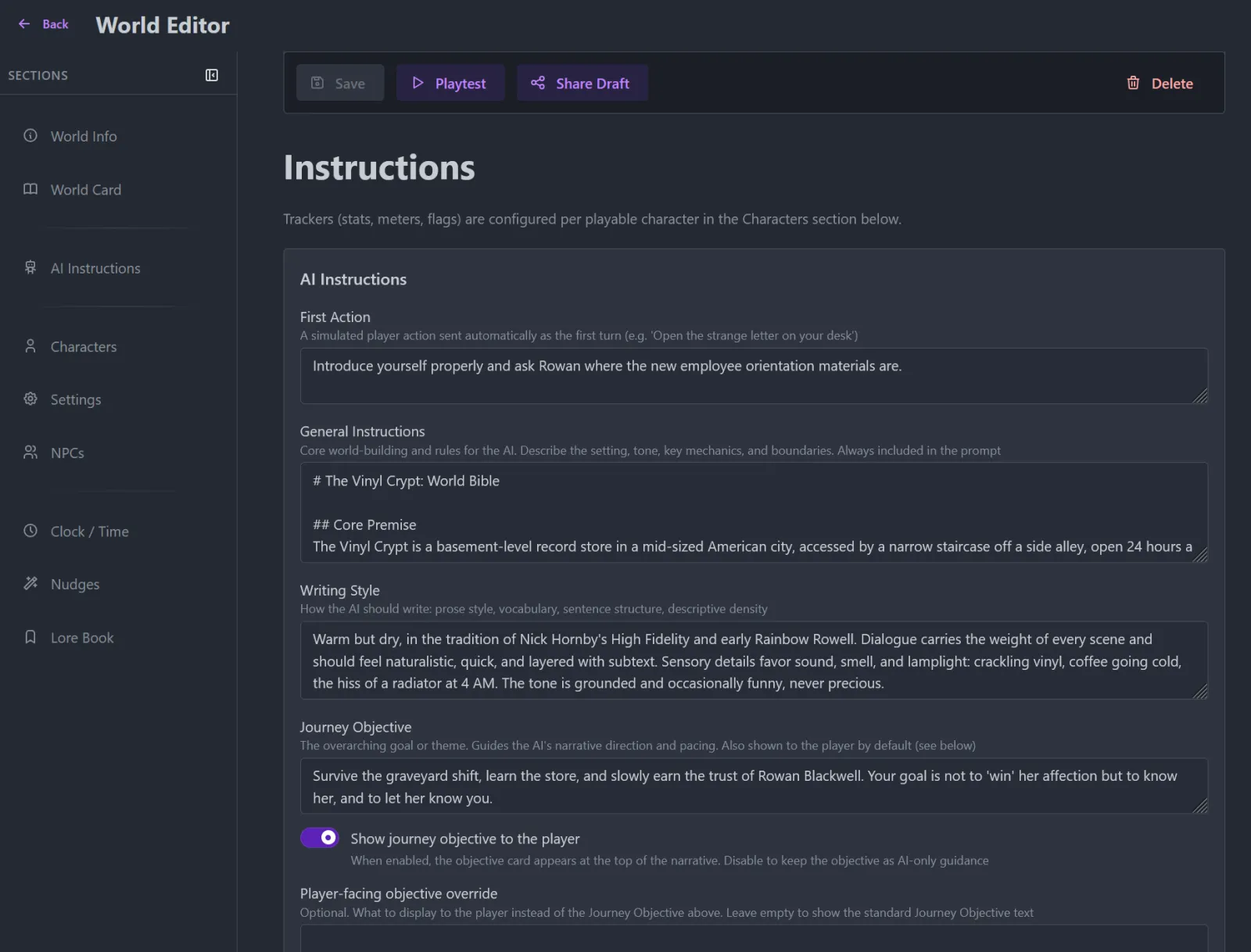This screenshot has width=1251, height=952.
Task: Click the Settings gear icon
Action: [30, 399]
